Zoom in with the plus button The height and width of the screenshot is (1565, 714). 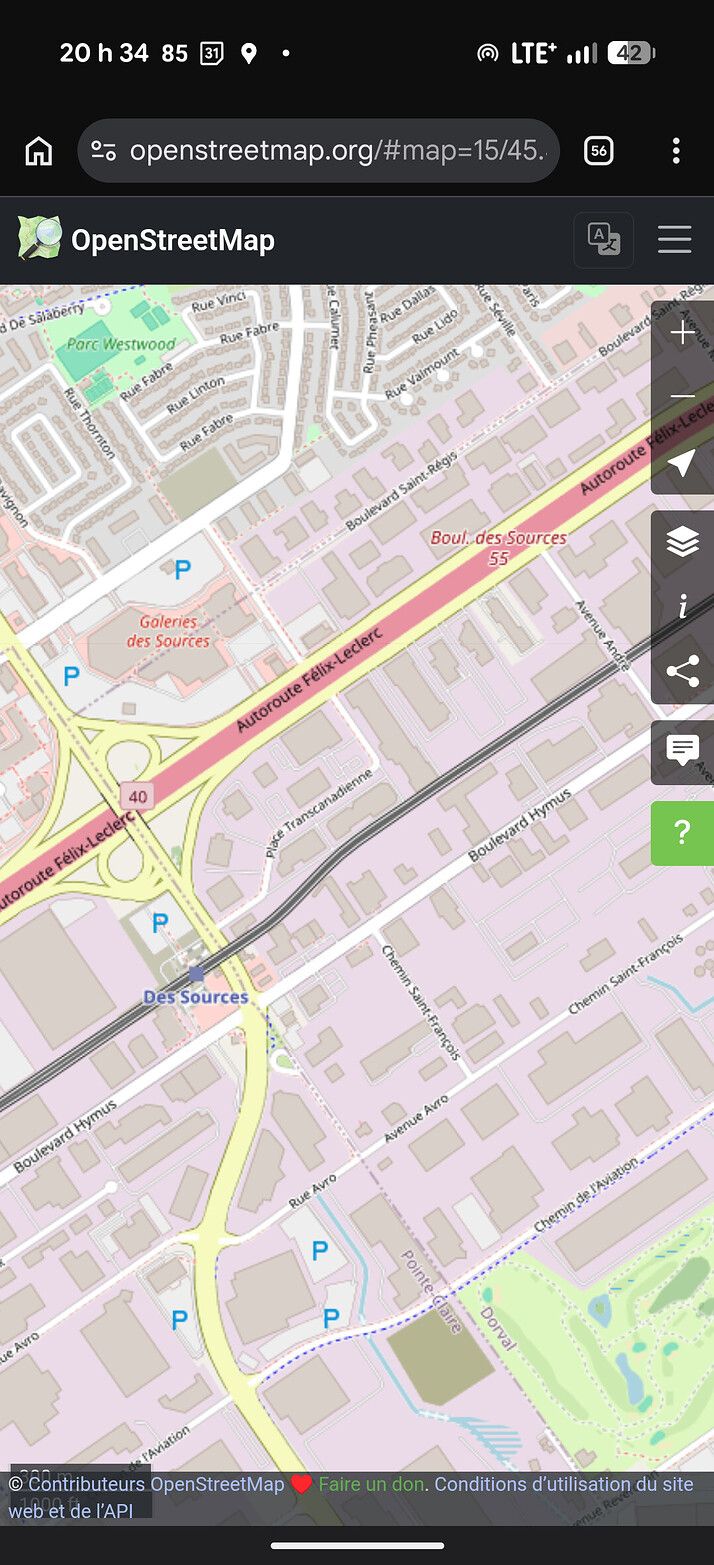click(x=682, y=334)
